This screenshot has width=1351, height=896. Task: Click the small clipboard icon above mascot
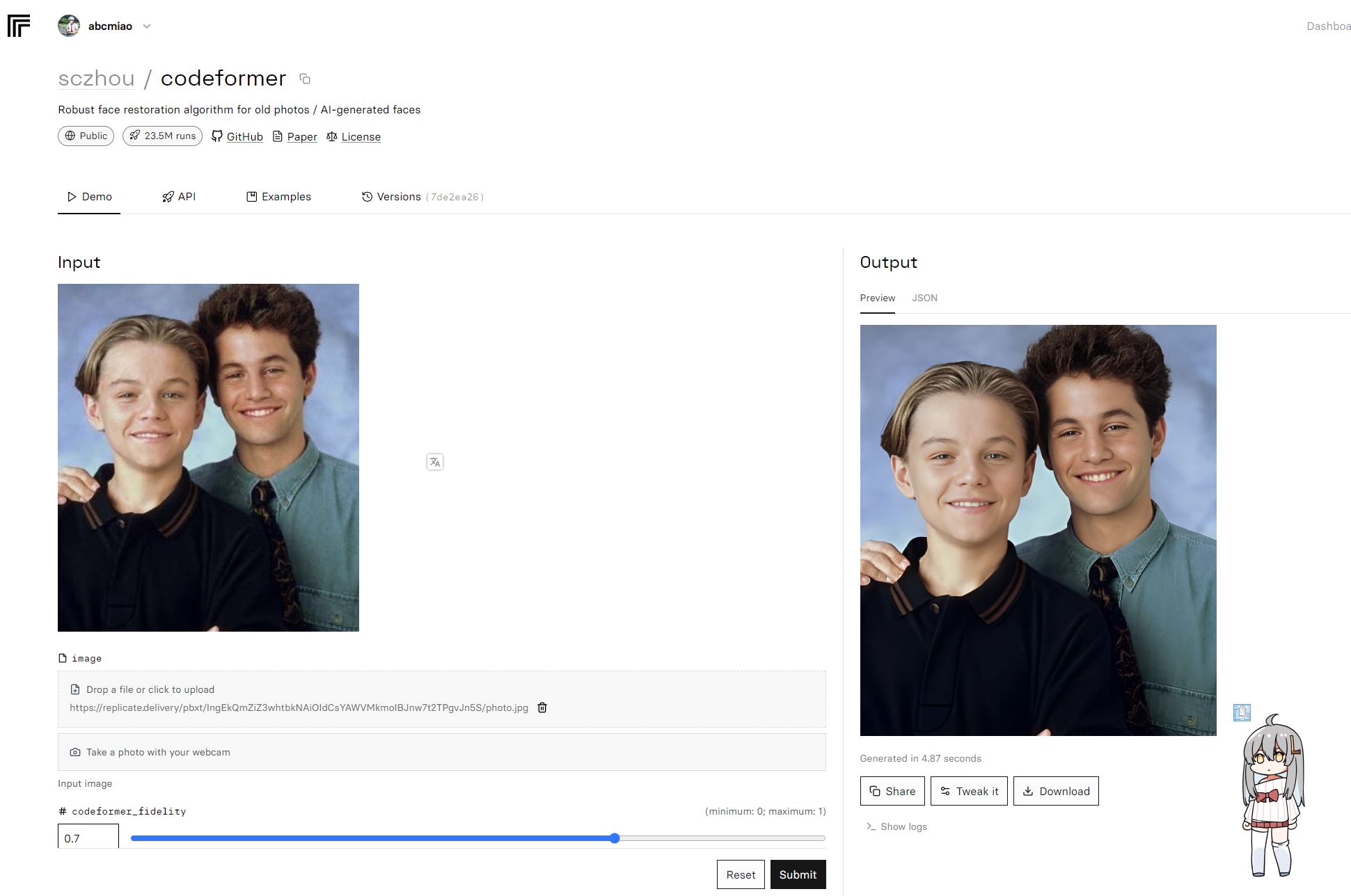[x=1242, y=712]
